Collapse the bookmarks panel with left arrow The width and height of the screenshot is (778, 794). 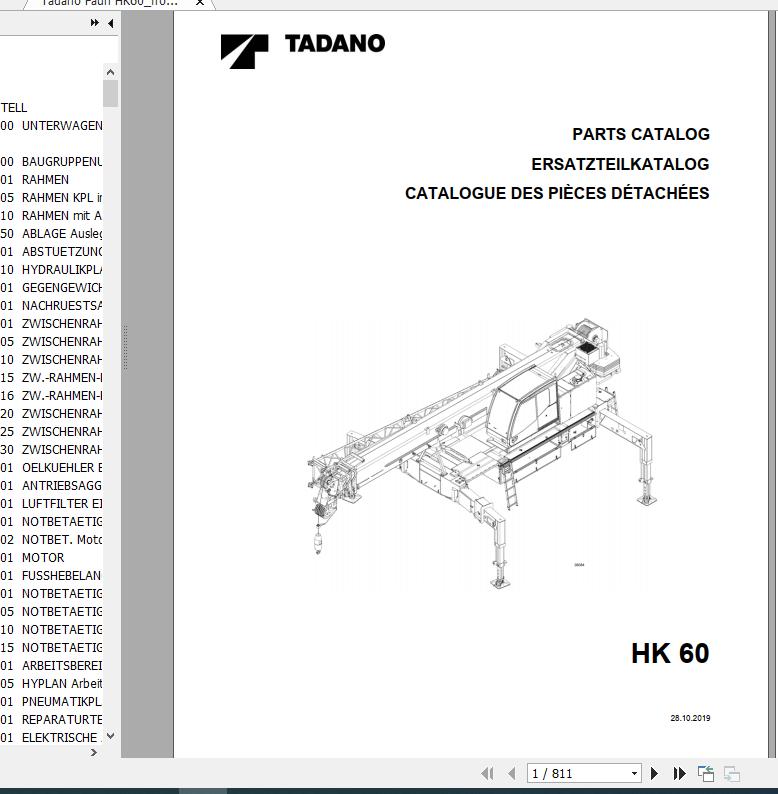(110, 23)
